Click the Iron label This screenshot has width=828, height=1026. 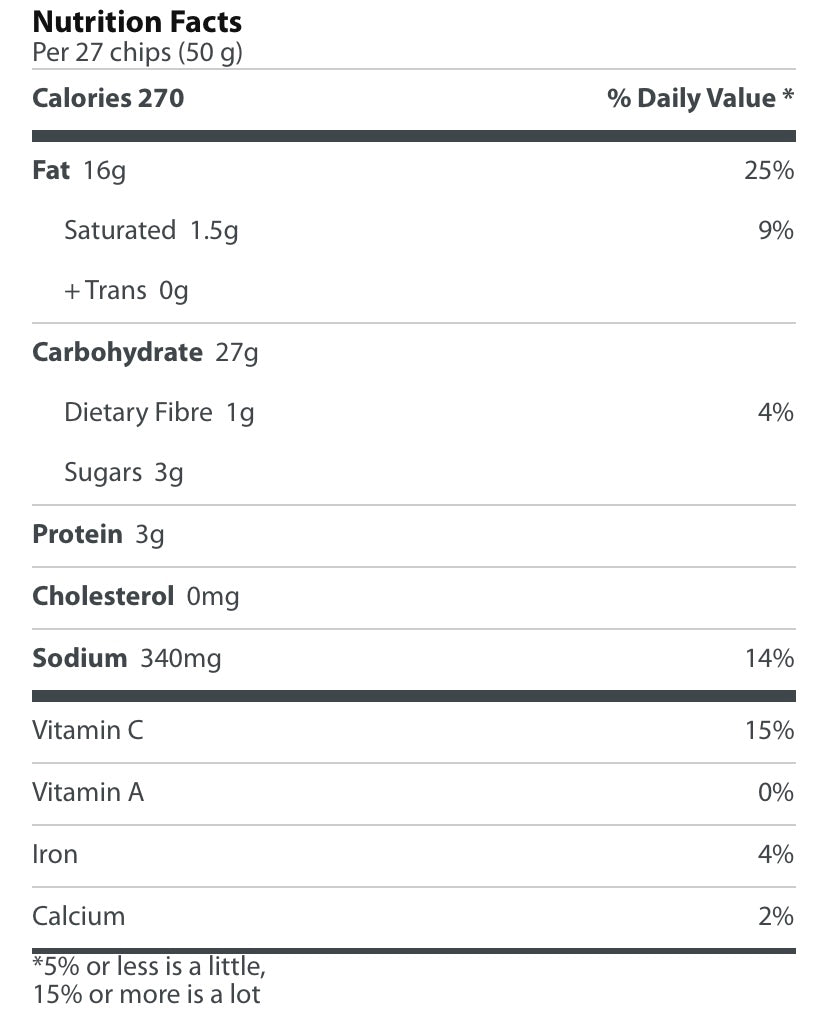click(55, 855)
